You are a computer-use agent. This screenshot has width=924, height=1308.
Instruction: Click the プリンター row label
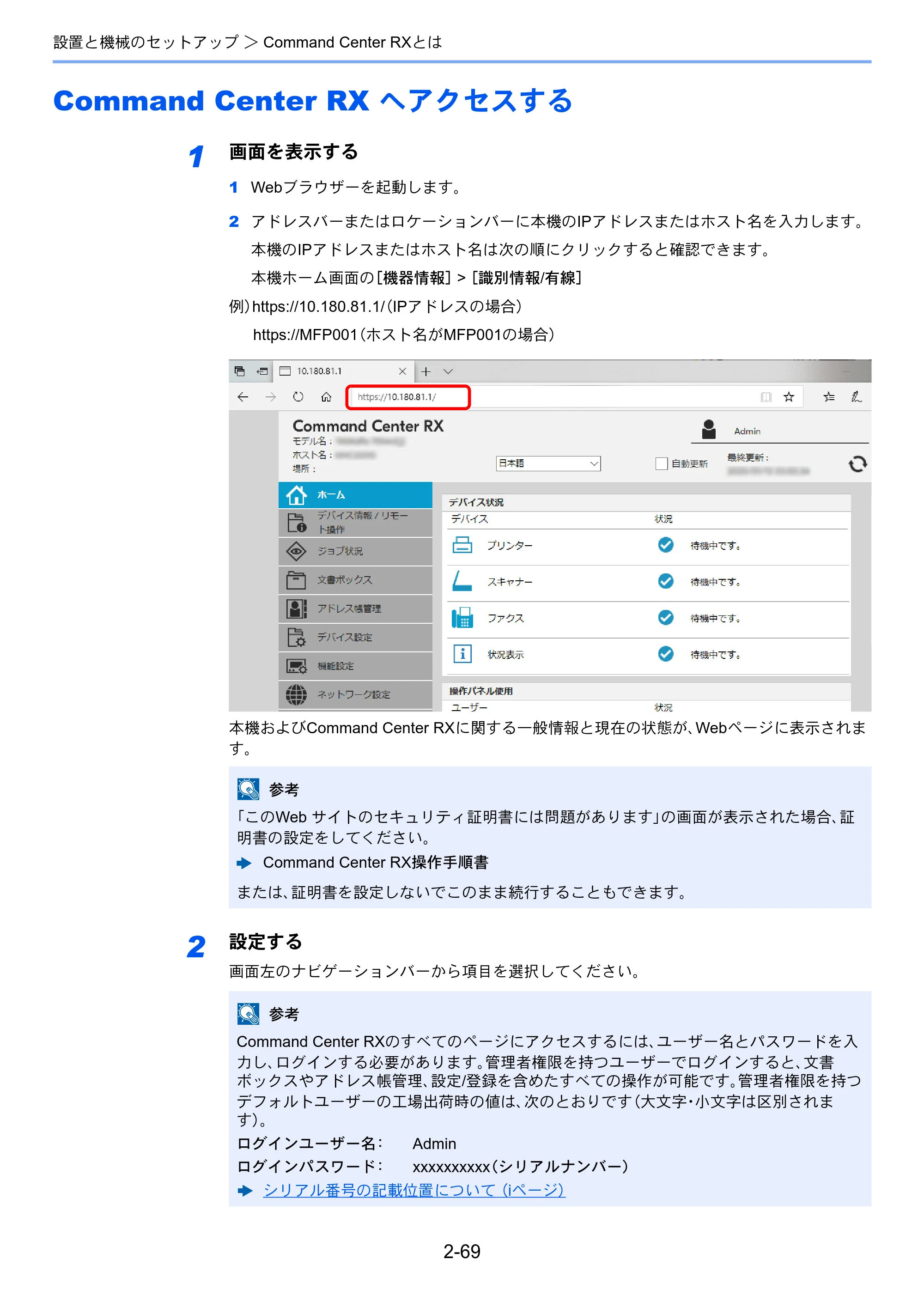pyautogui.click(x=509, y=546)
